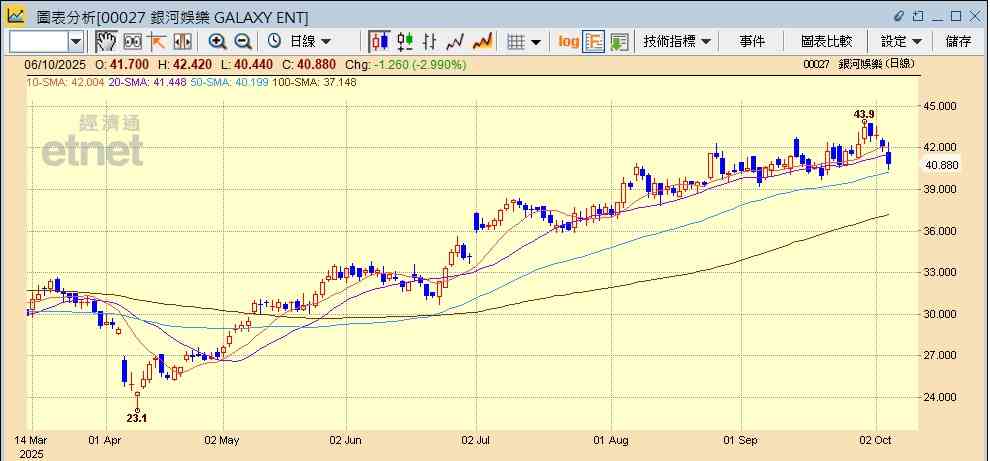Switch to OHLC bar chart type

(x=430, y=41)
